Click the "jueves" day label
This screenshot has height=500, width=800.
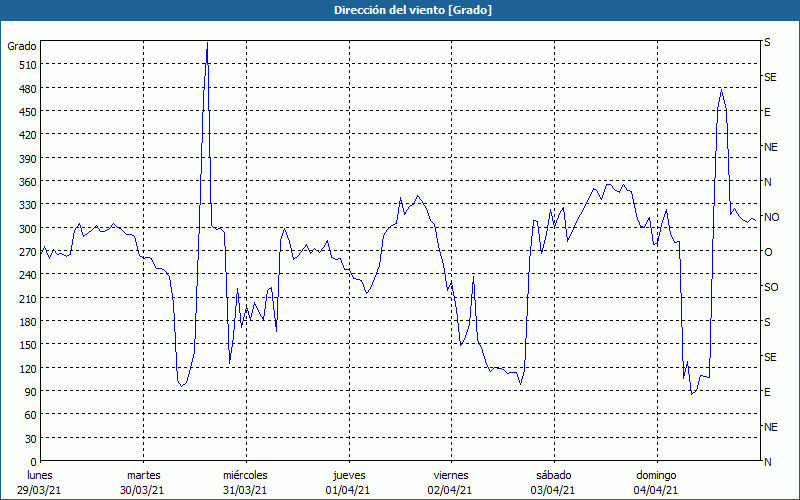tap(349, 476)
